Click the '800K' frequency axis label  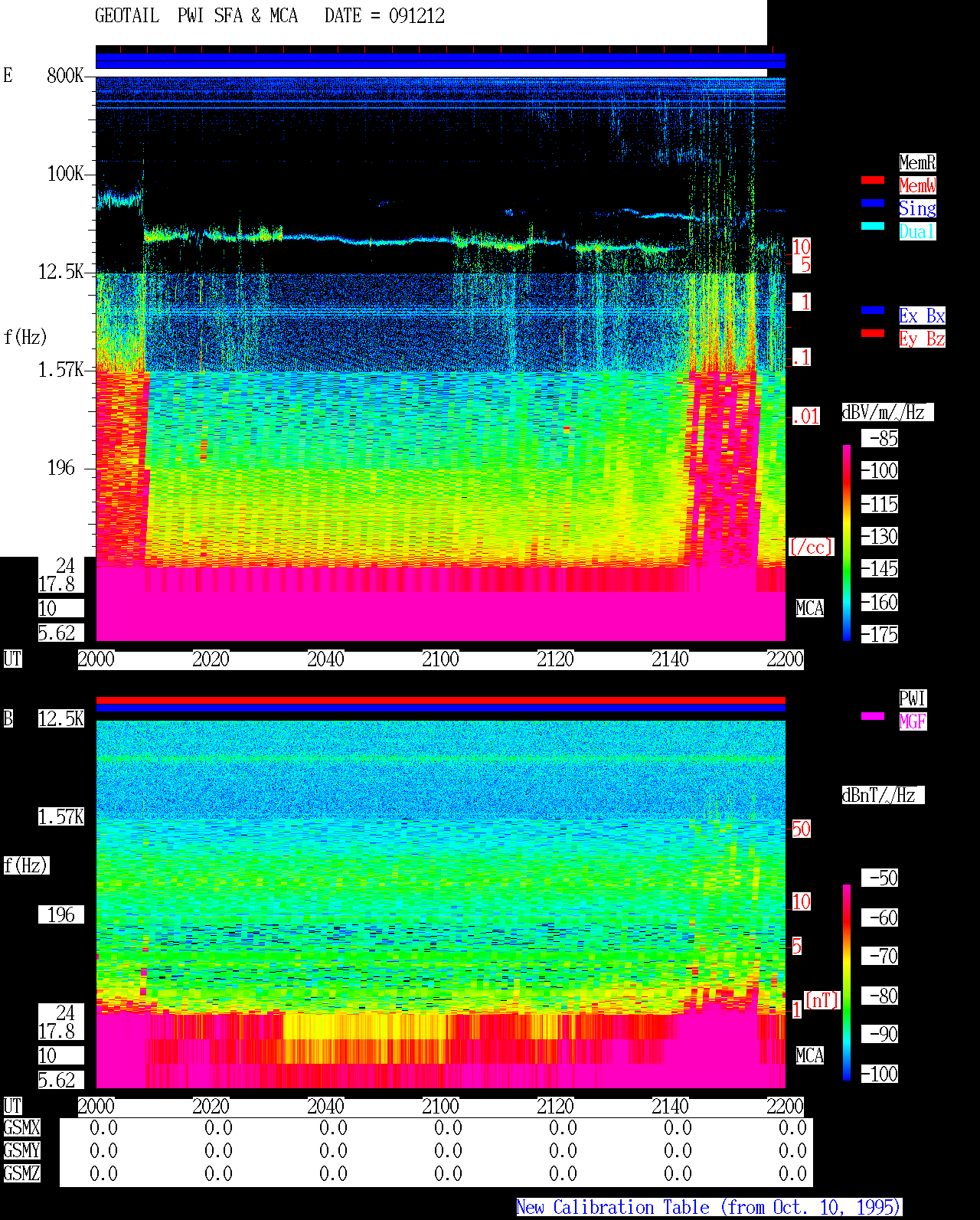(65, 75)
